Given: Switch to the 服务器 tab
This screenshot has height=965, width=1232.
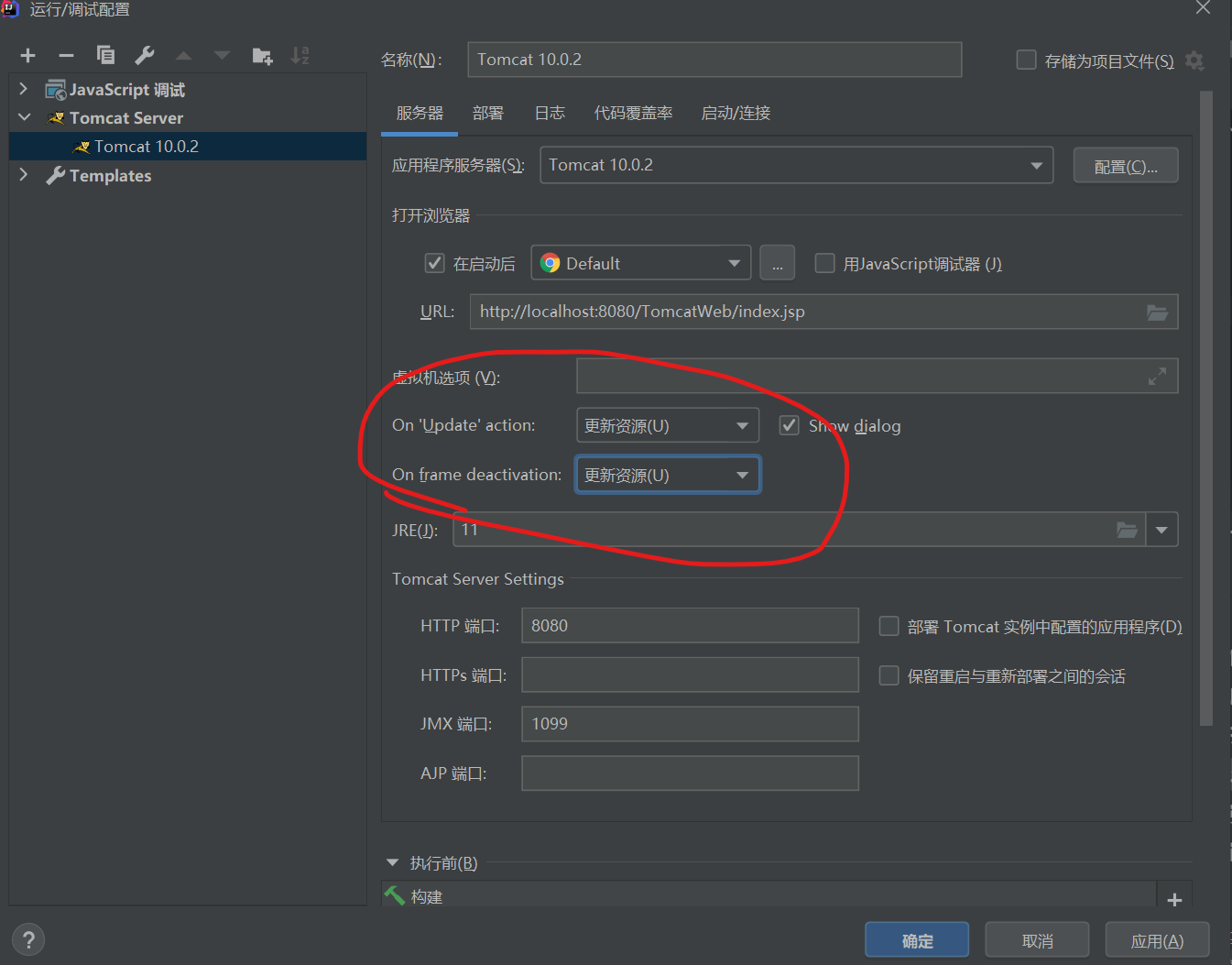Looking at the screenshot, I should pyautogui.click(x=420, y=113).
